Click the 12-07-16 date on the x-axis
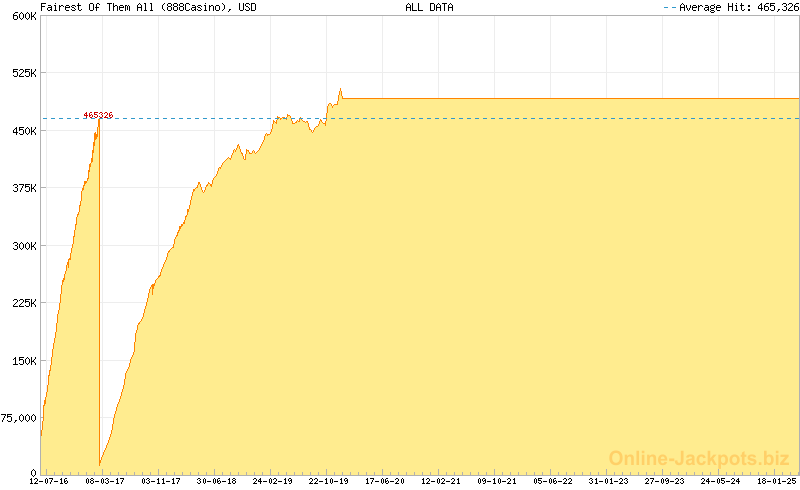Viewport: 800px width, 490px height. (49, 482)
